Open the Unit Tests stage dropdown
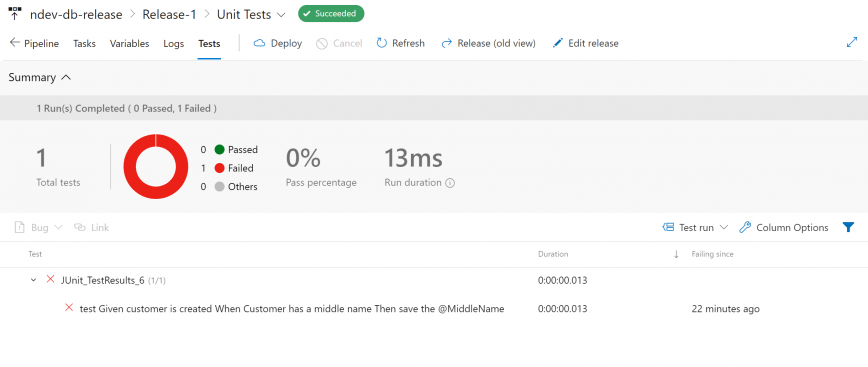The image size is (868, 367). click(x=281, y=15)
